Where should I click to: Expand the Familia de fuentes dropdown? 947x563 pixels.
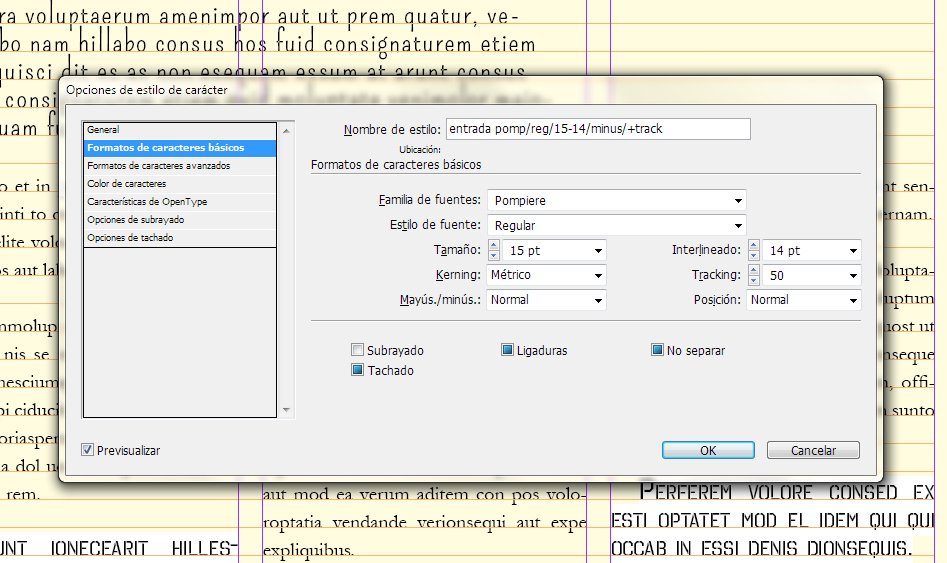coord(738,201)
